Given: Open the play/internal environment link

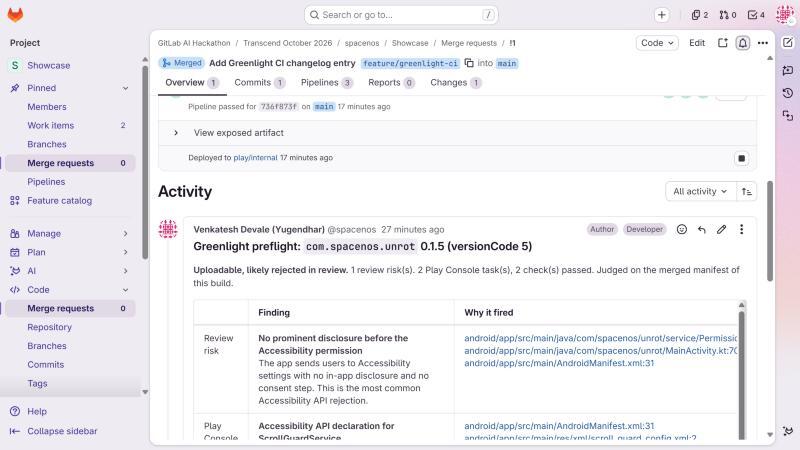Looking at the screenshot, I should click(x=255, y=158).
